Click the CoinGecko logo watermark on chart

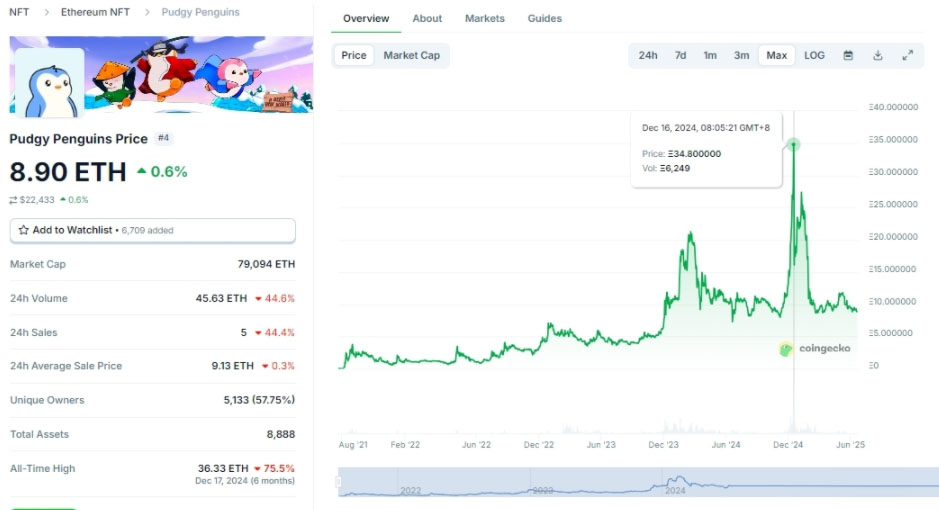(815, 348)
